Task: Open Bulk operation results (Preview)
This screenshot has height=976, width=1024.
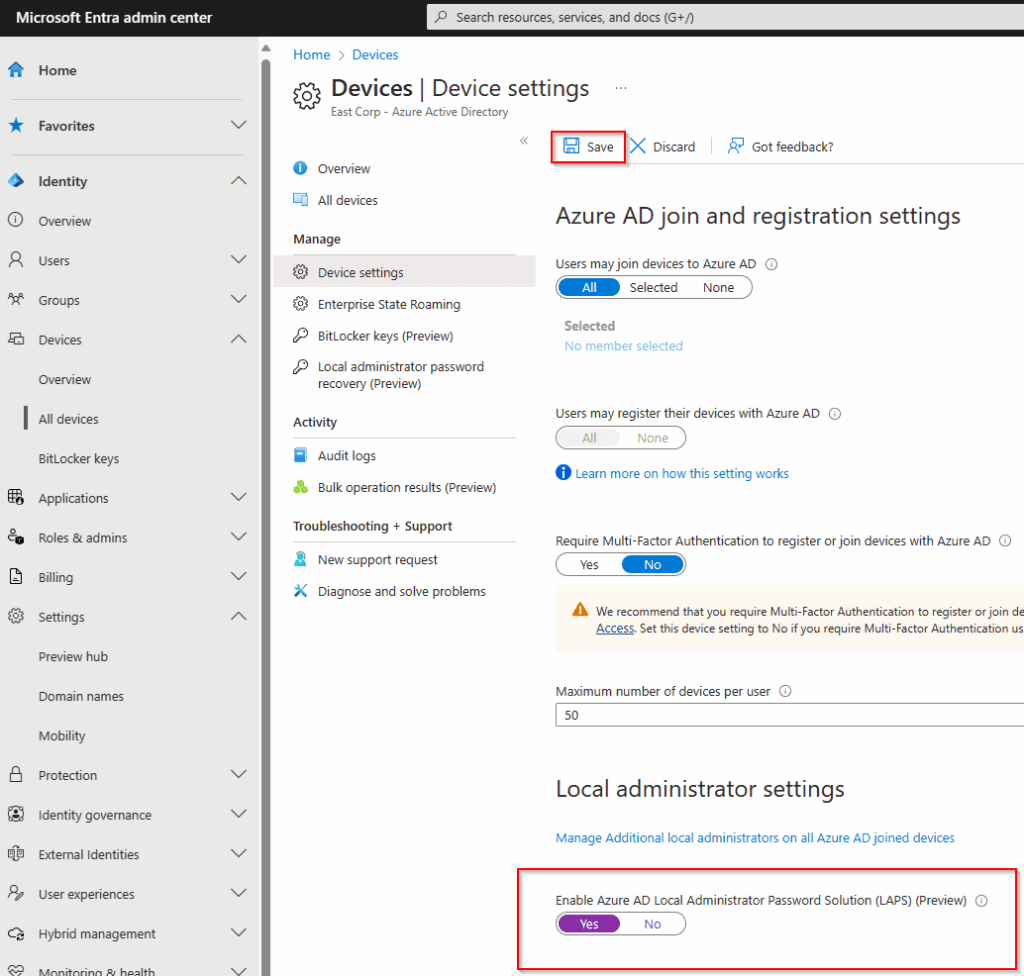Action: (403, 487)
